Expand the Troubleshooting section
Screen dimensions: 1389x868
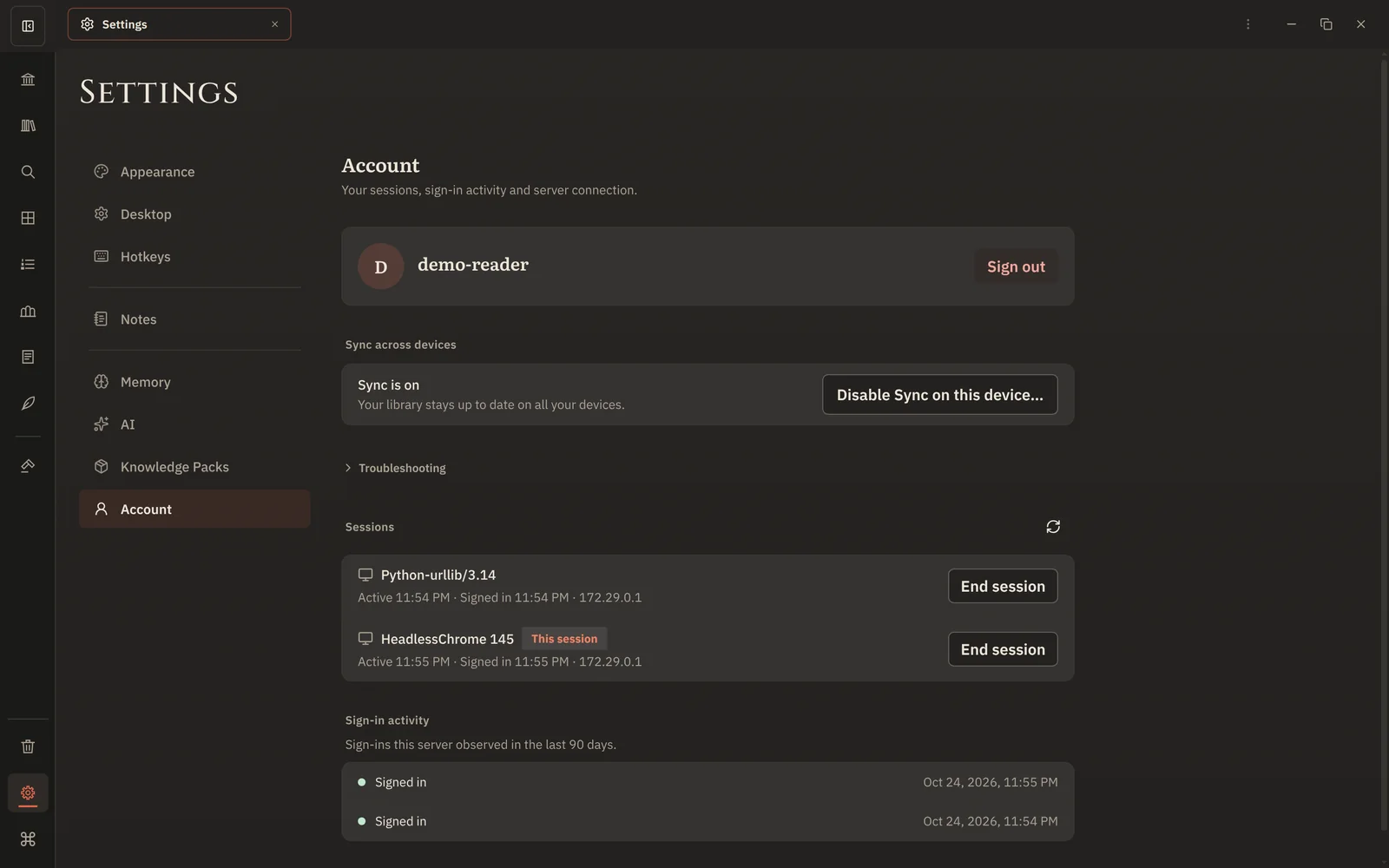tap(396, 468)
